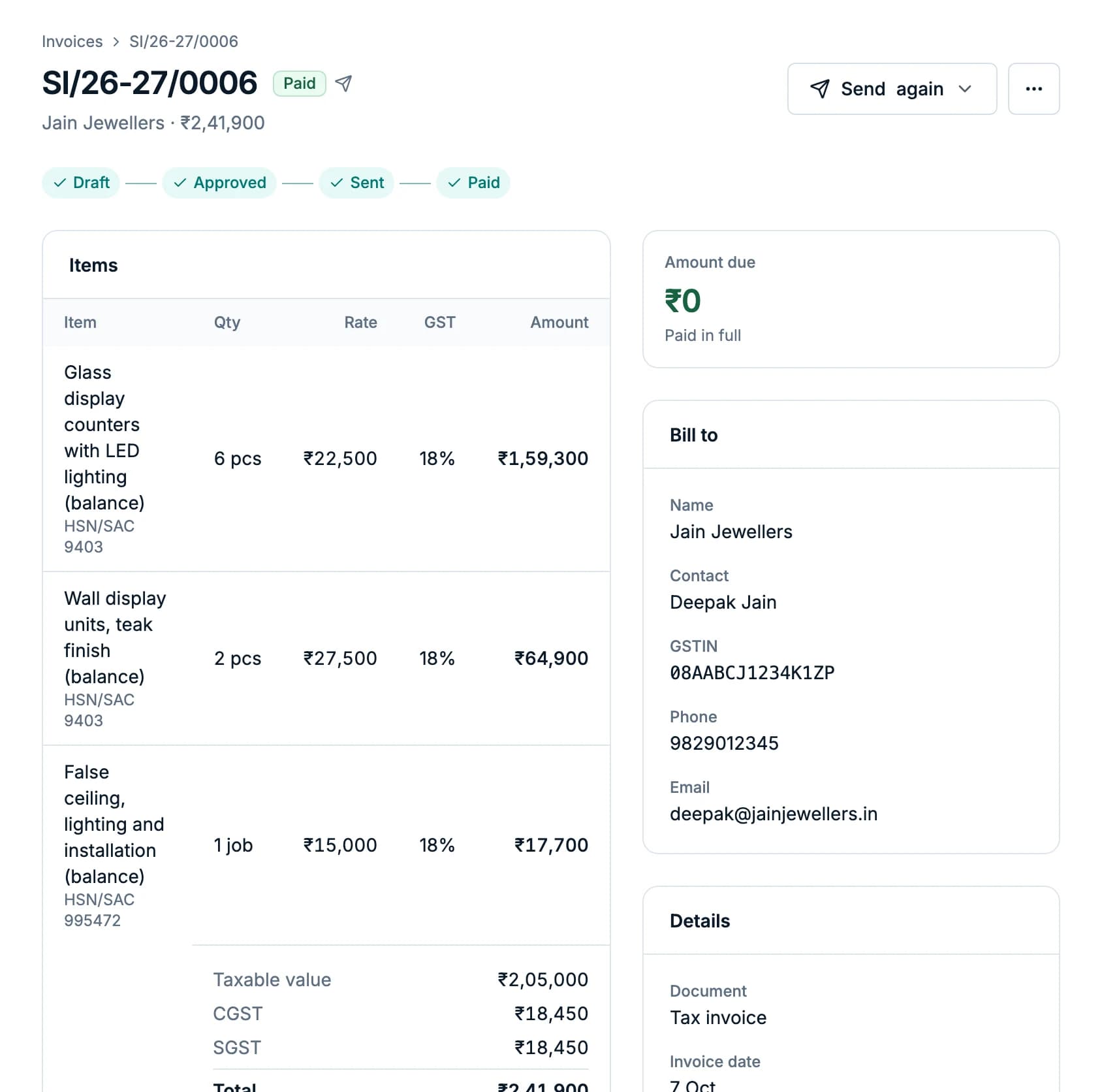Click the 6 pcs quantity cell
Screen dimensions: 1102x1092
tap(238, 458)
